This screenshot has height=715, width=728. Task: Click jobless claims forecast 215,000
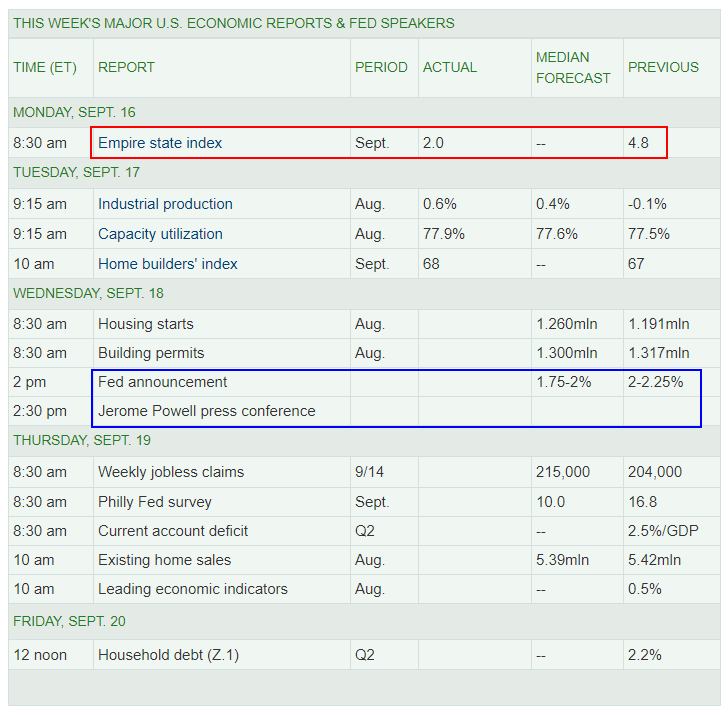(563, 472)
